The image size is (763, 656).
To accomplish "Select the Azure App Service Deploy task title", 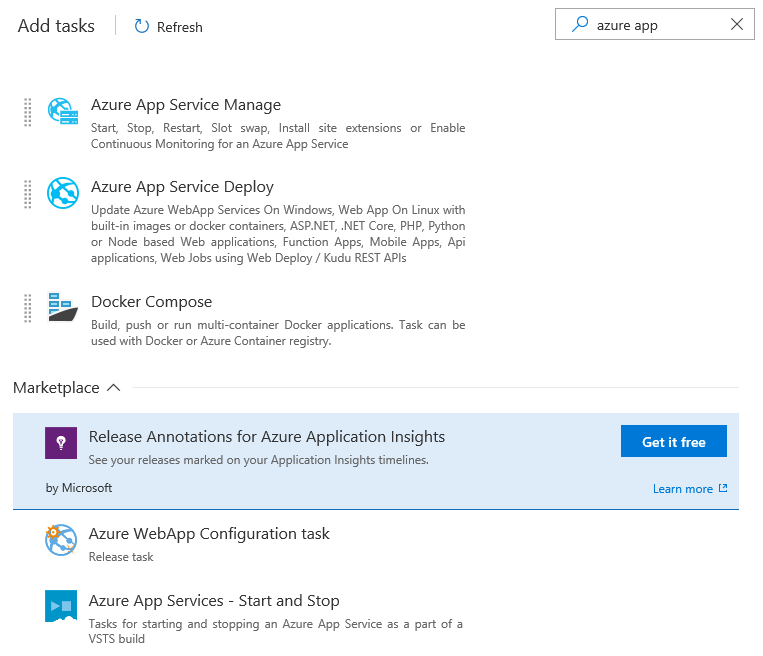I will point(182,187).
